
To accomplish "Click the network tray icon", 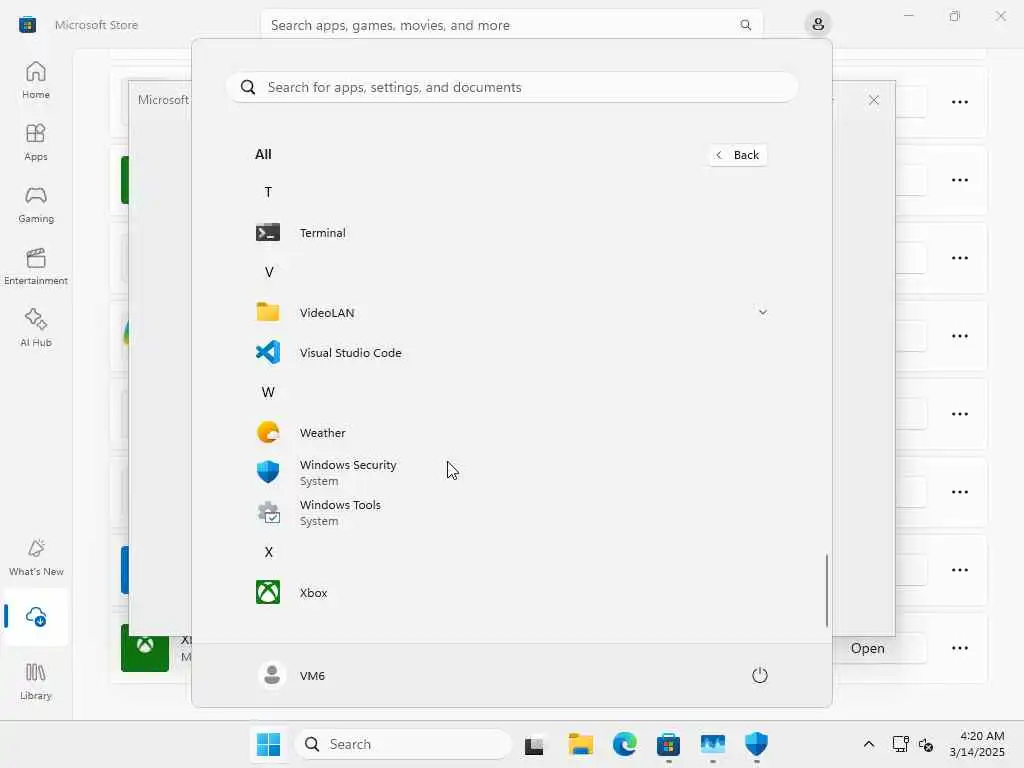I will pos(900,744).
